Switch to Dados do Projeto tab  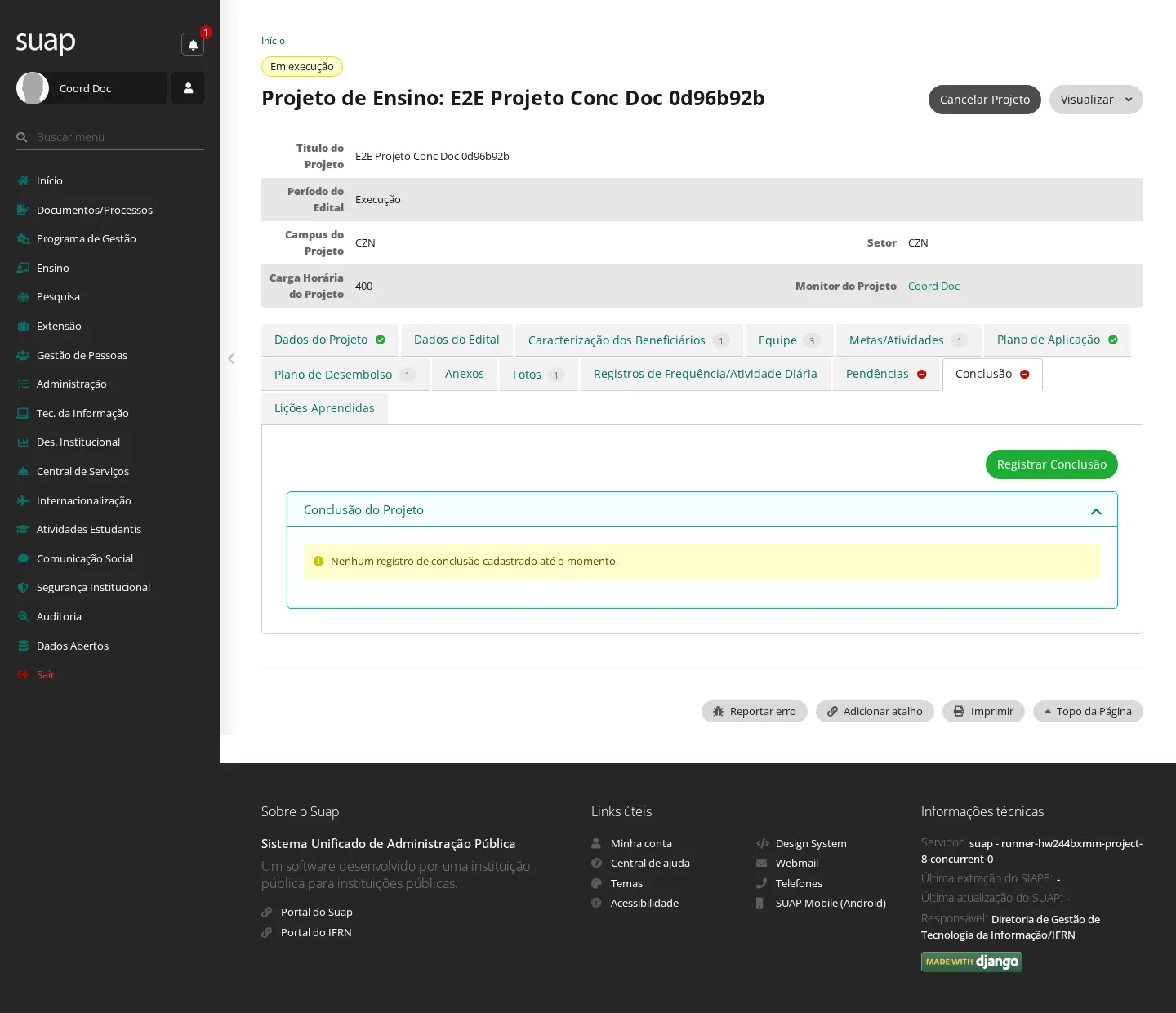point(330,340)
